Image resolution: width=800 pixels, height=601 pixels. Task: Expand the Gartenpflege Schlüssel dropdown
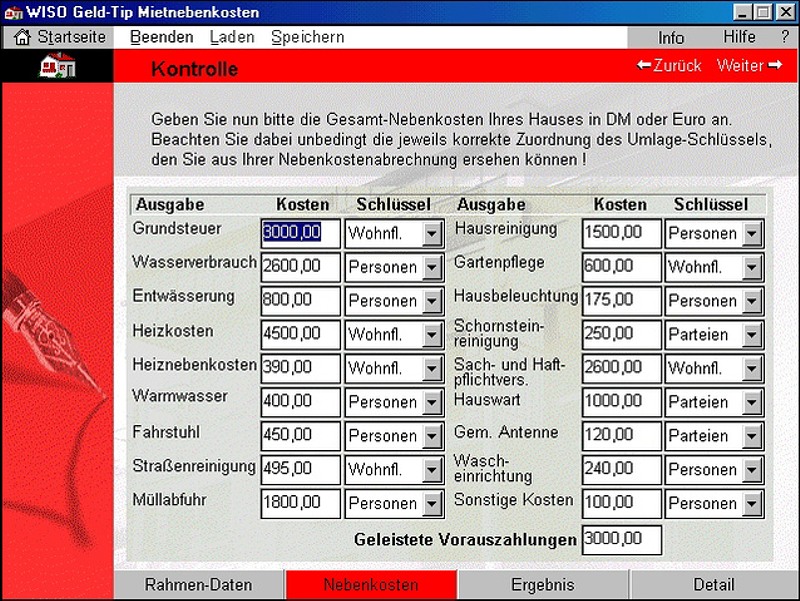pyautogui.click(x=752, y=268)
